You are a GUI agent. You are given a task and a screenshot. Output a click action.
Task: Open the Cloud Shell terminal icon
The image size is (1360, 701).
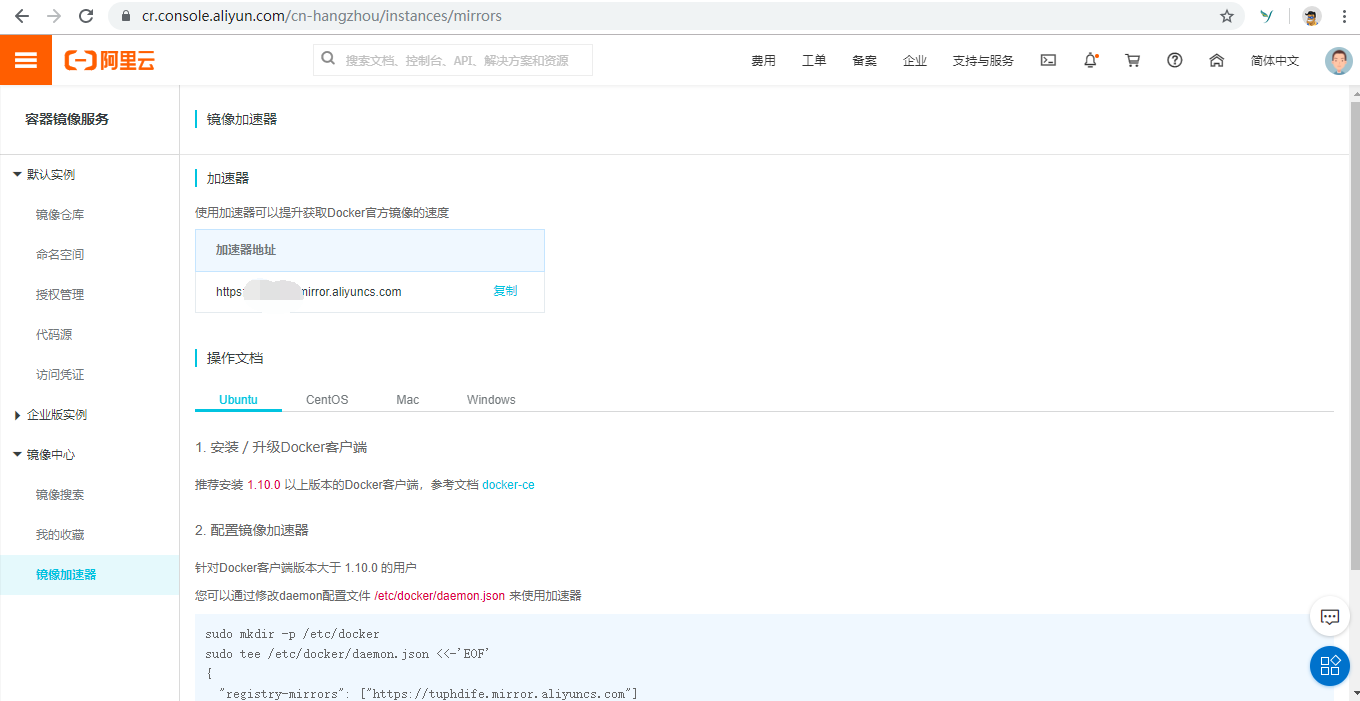[1048, 60]
